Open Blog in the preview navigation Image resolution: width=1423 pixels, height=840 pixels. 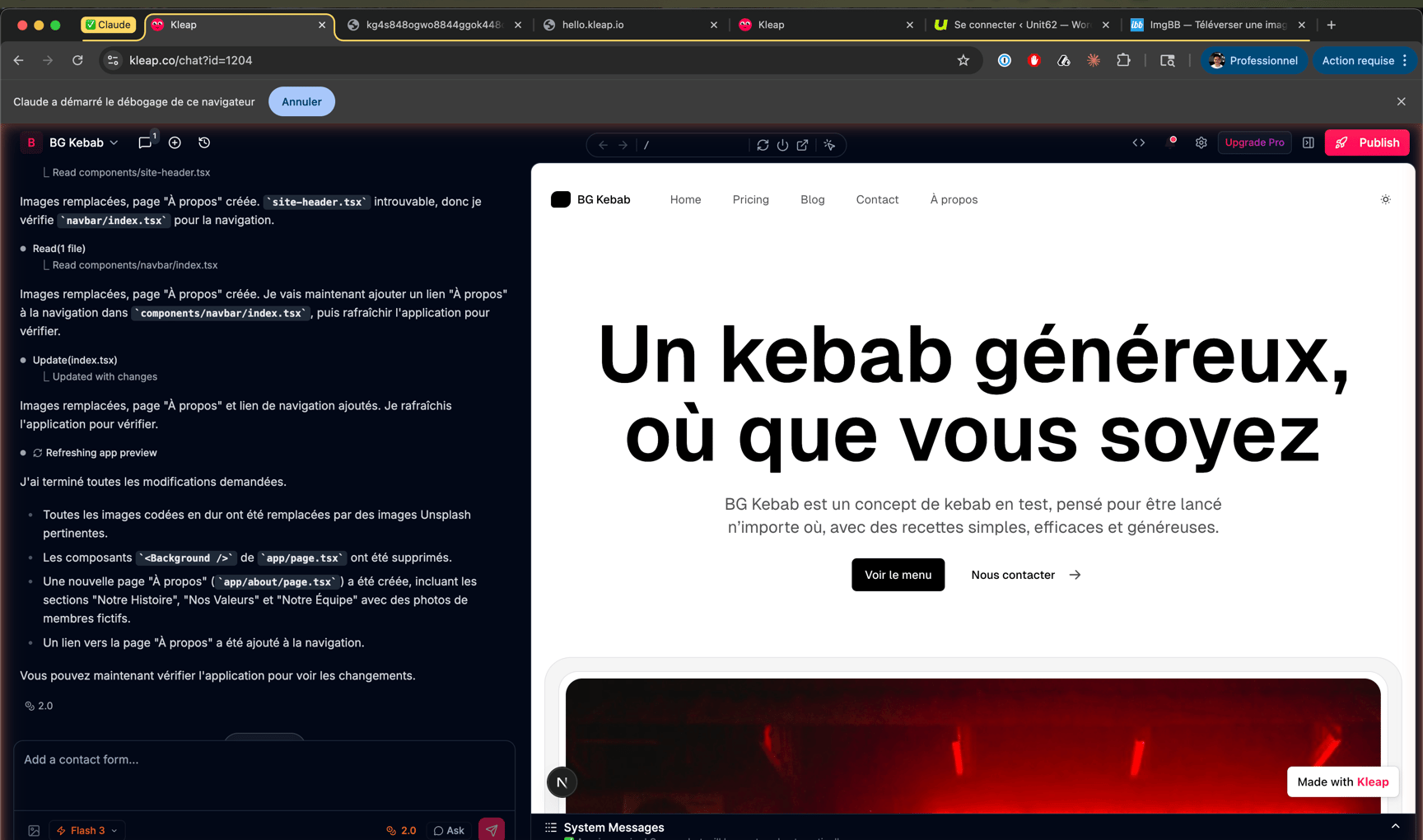point(813,199)
